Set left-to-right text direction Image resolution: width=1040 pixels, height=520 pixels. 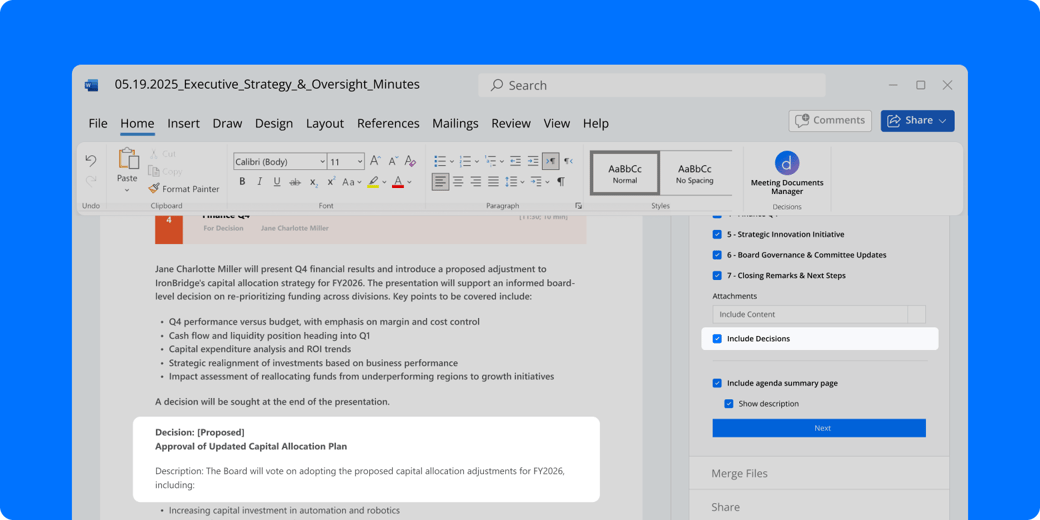[x=551, y=161]
